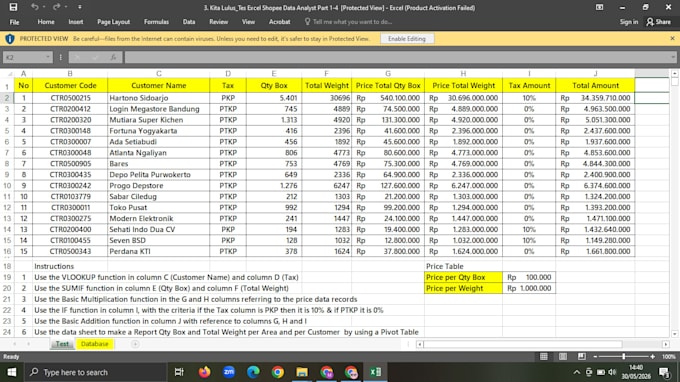Click the Redo arrow icon
Viewport: 680px width, 382px height.
56,7
